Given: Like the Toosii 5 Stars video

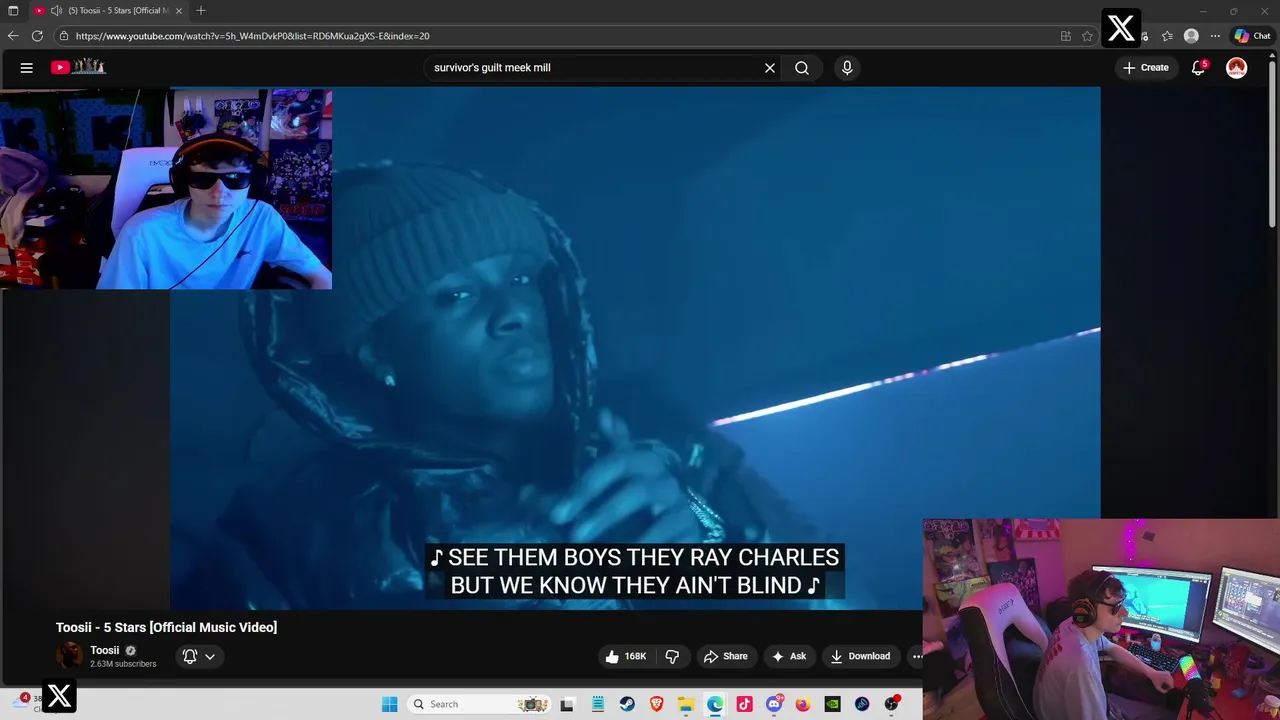Looking at the screenshot, I should (626, 656).
